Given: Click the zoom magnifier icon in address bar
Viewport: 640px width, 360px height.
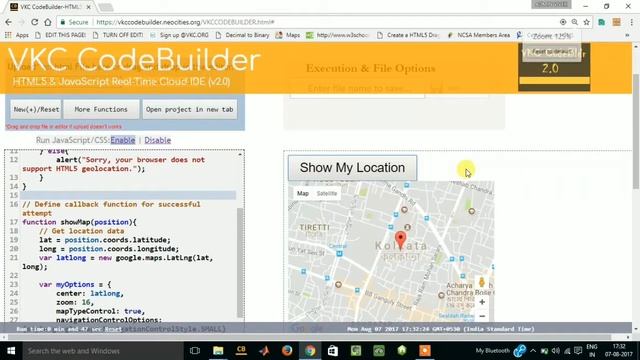Looking at the screenshot, I should point(575,22).
